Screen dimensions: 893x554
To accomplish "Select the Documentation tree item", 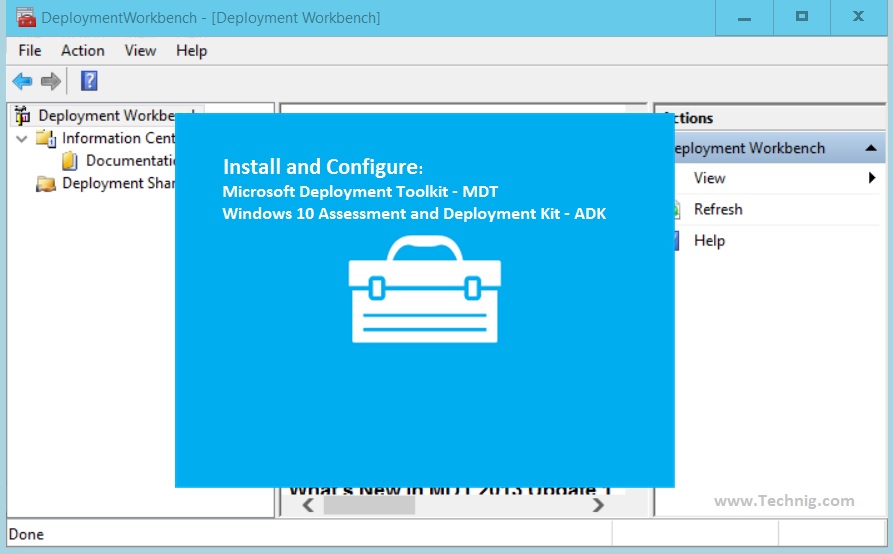I will point(130,161).
